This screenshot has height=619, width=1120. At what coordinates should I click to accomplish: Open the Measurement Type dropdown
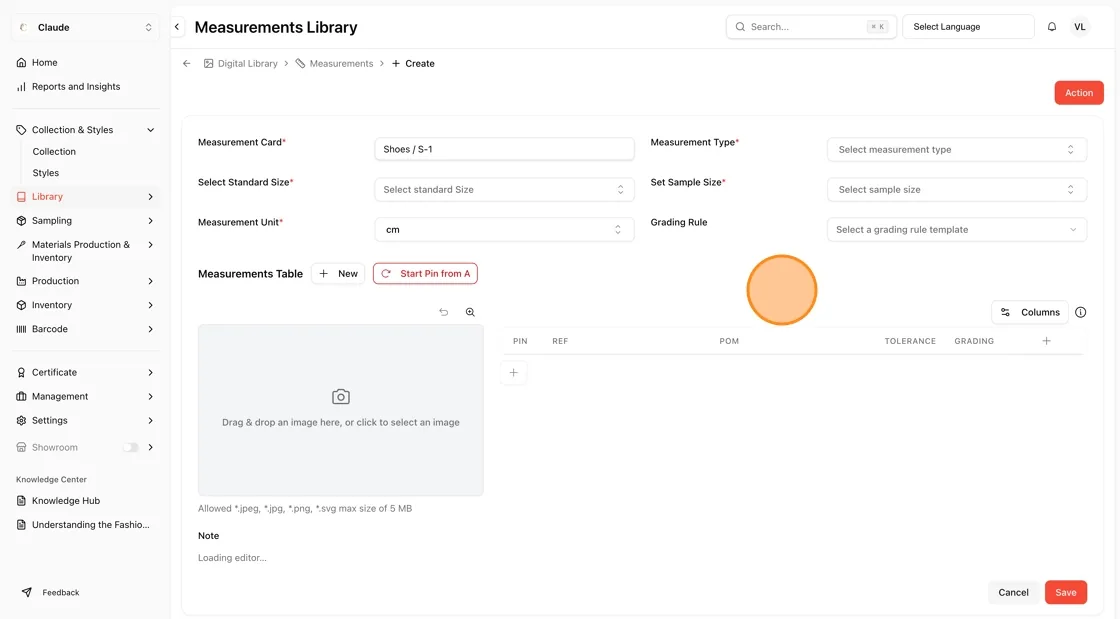[x=956, y=150]
